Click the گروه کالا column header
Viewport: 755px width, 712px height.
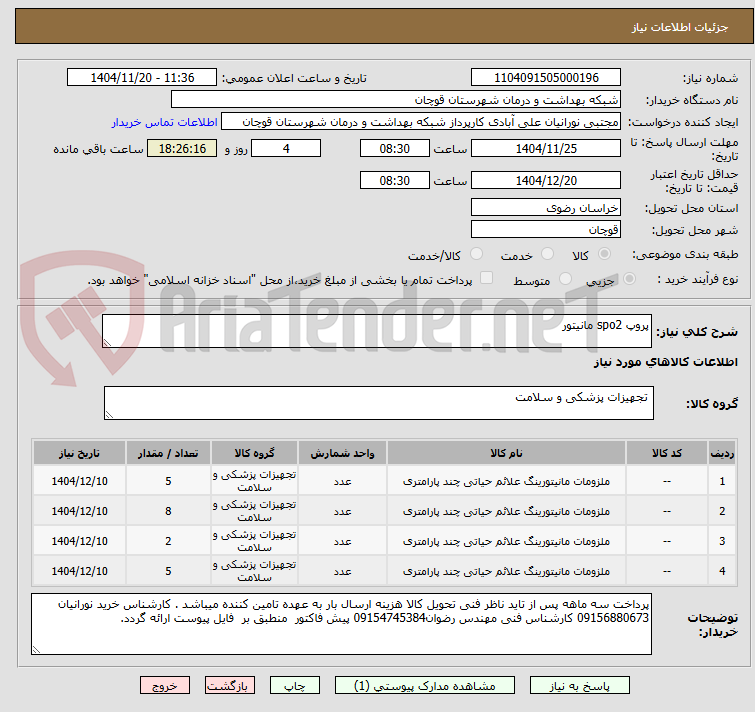click(254, 453)
